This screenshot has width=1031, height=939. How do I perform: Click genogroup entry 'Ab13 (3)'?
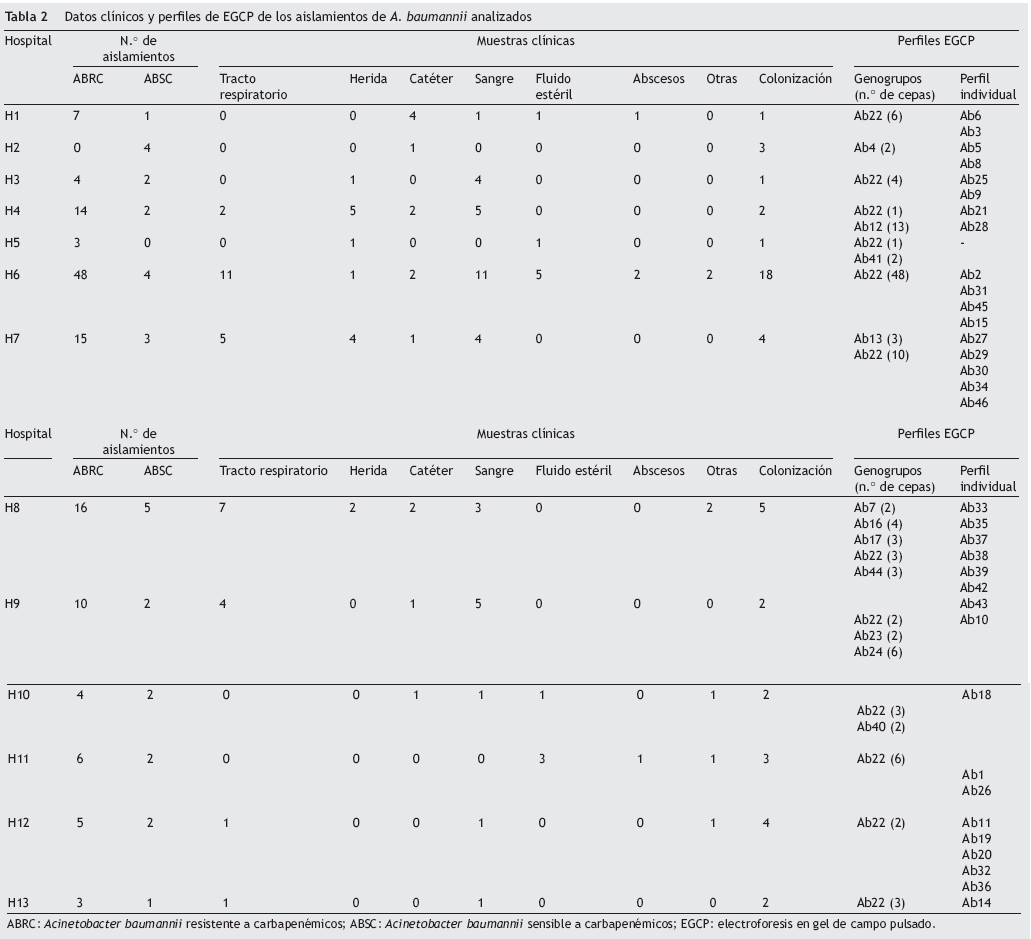click(877, 339)
